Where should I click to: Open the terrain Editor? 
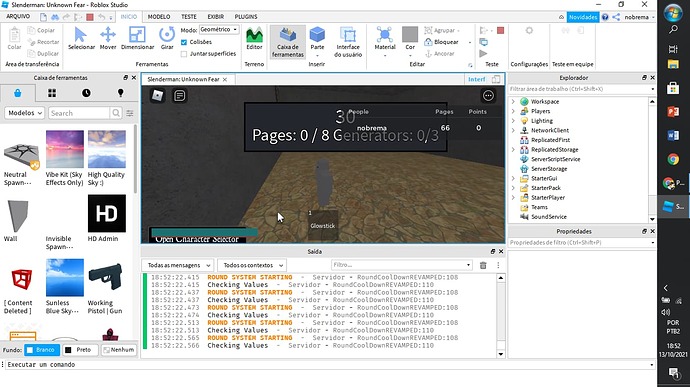(x=254, y=38)
